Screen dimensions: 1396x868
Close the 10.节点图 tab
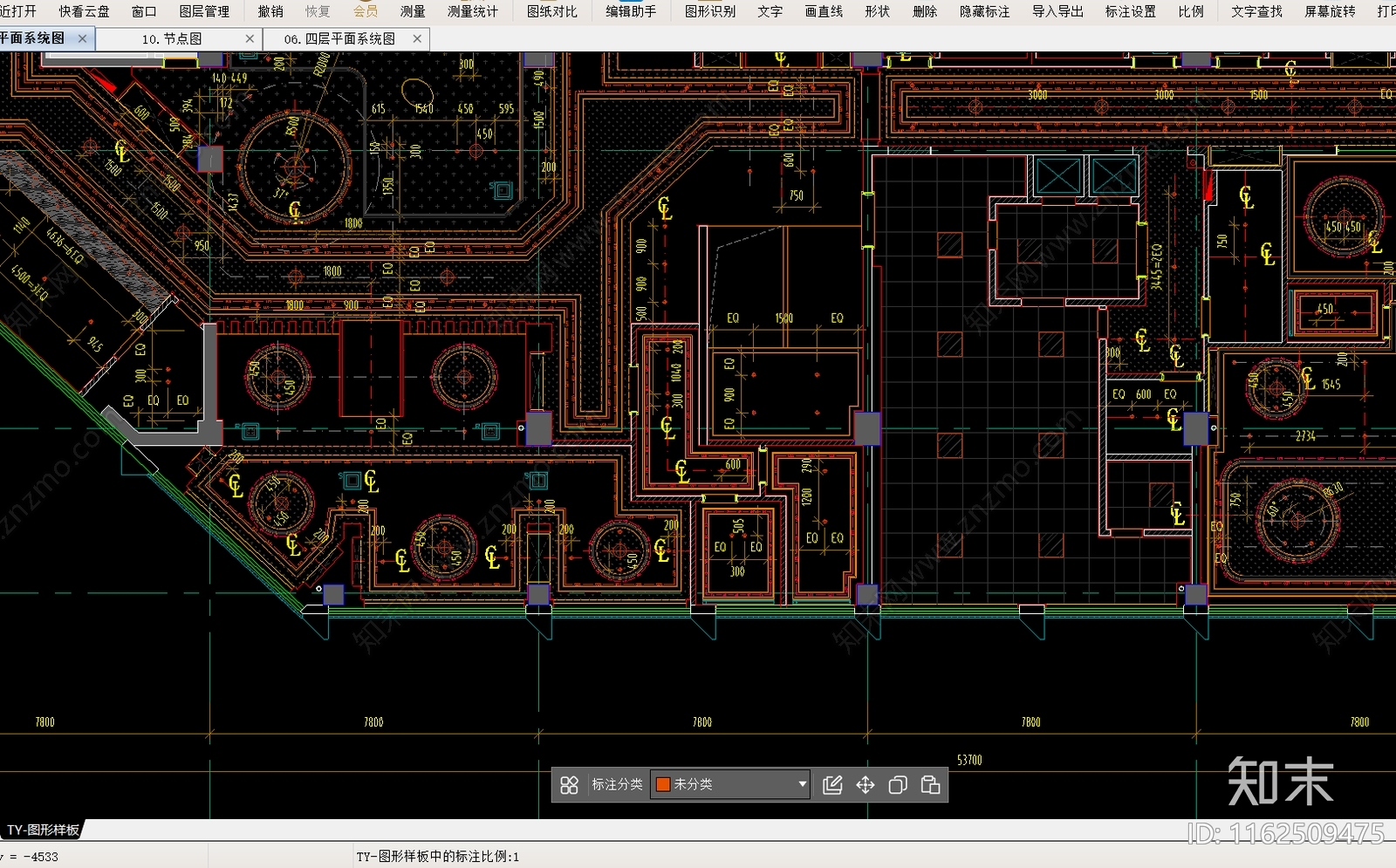(x=250, y=39)
